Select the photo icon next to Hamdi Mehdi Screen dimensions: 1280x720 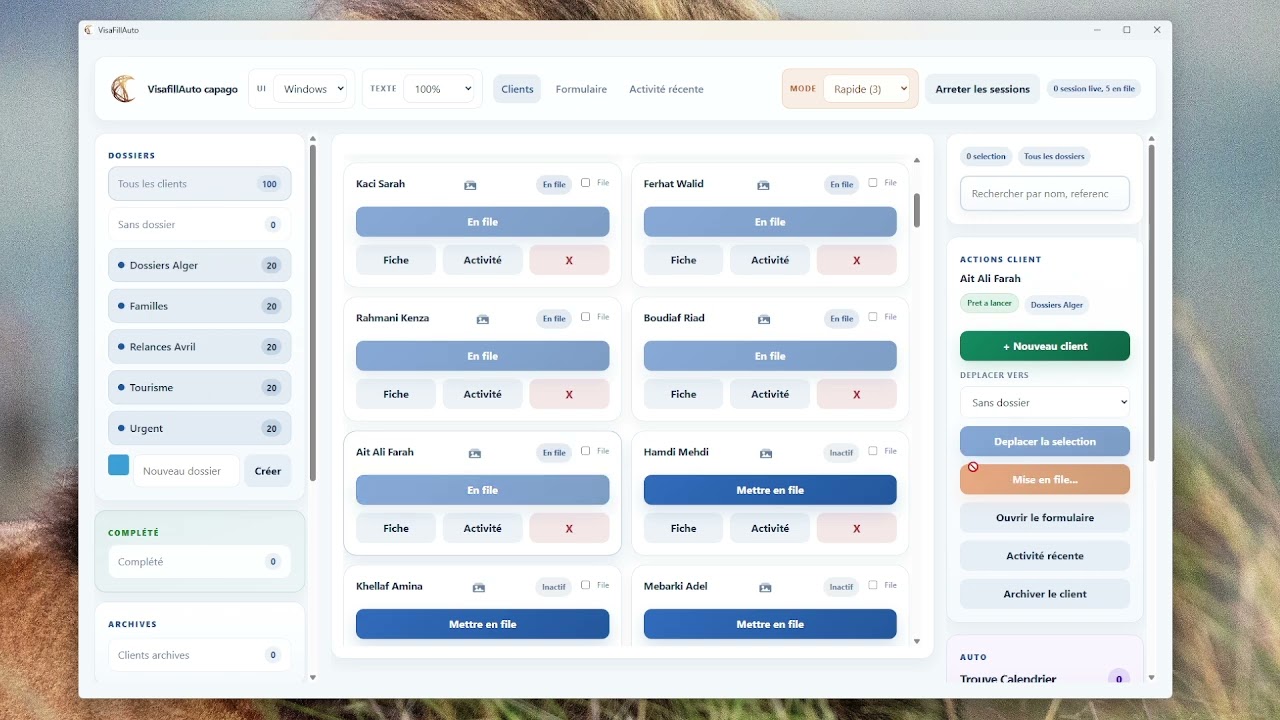tap(766, 453)
